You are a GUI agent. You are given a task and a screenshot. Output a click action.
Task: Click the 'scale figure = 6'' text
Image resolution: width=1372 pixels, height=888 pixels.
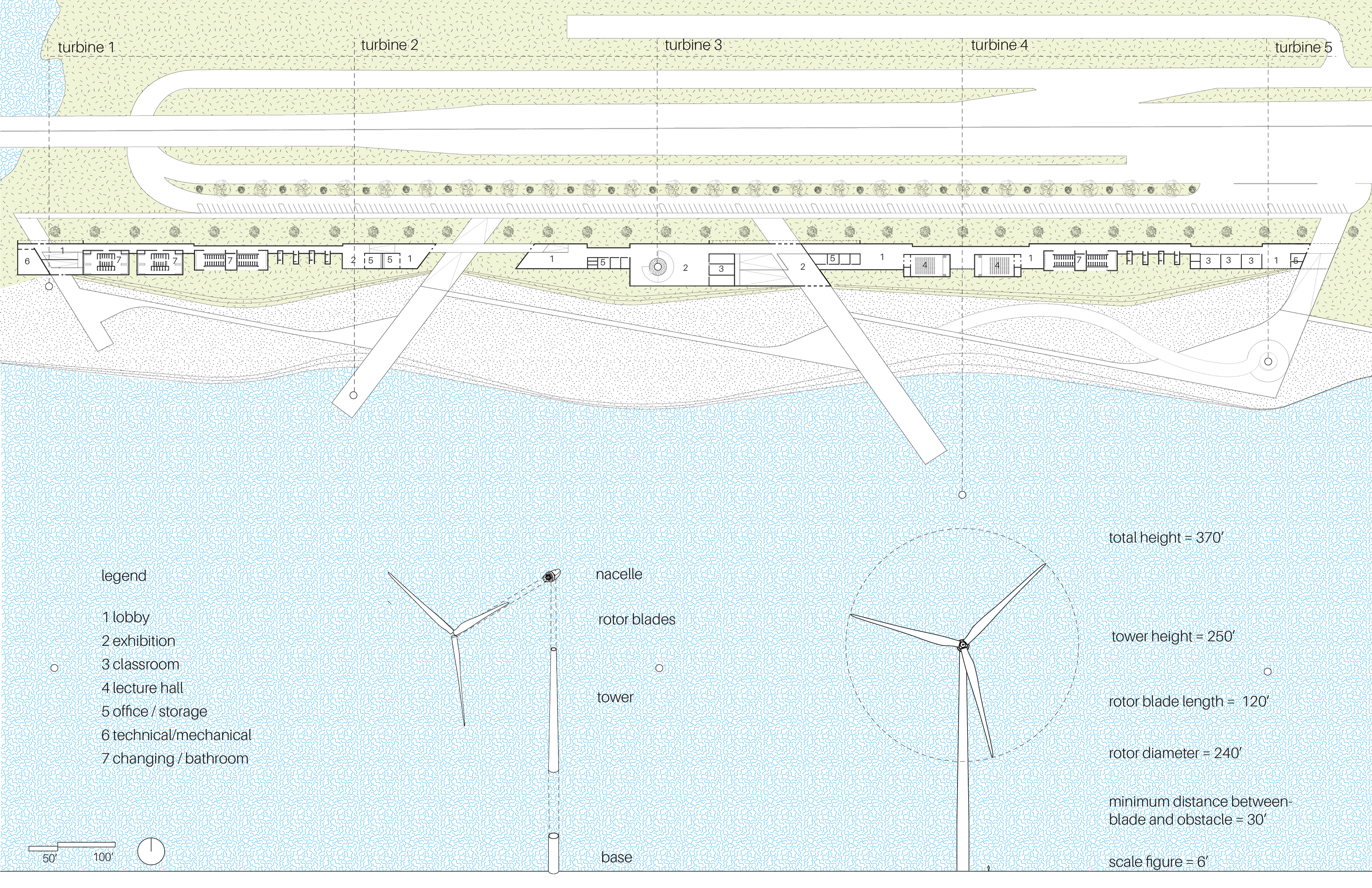click(x=1158, y=862)
